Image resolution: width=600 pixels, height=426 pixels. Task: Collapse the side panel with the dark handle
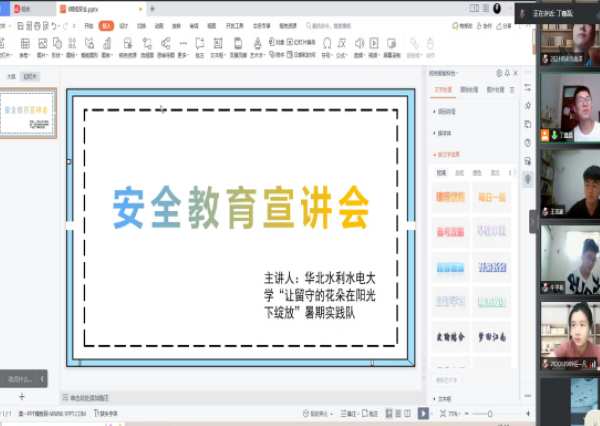[x=533, y=222]
